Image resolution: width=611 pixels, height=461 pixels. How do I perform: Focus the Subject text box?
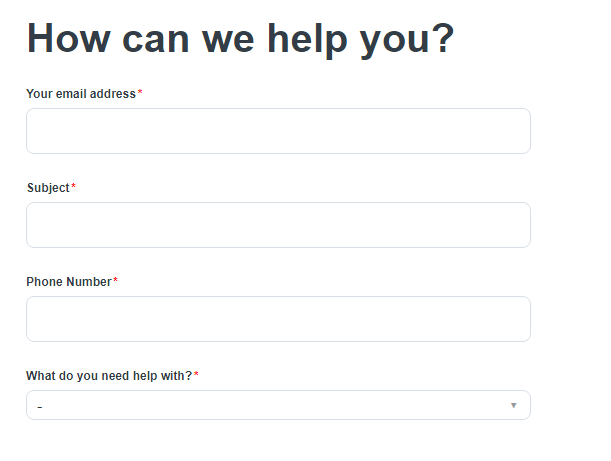pyautogui.click(x=278, y=225)
